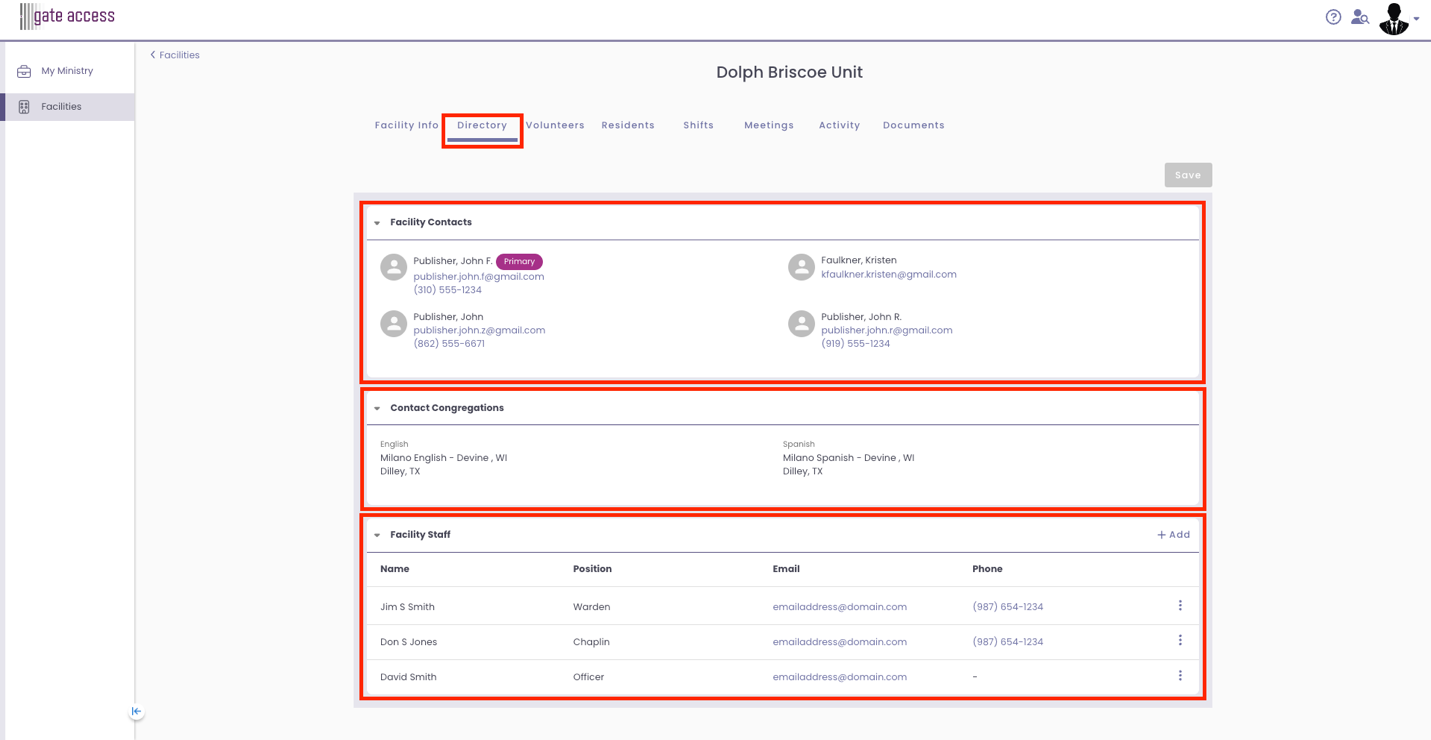Switch to the Shifts tab
Viewport: 1431px width, 740px height.
pos(698,125)
